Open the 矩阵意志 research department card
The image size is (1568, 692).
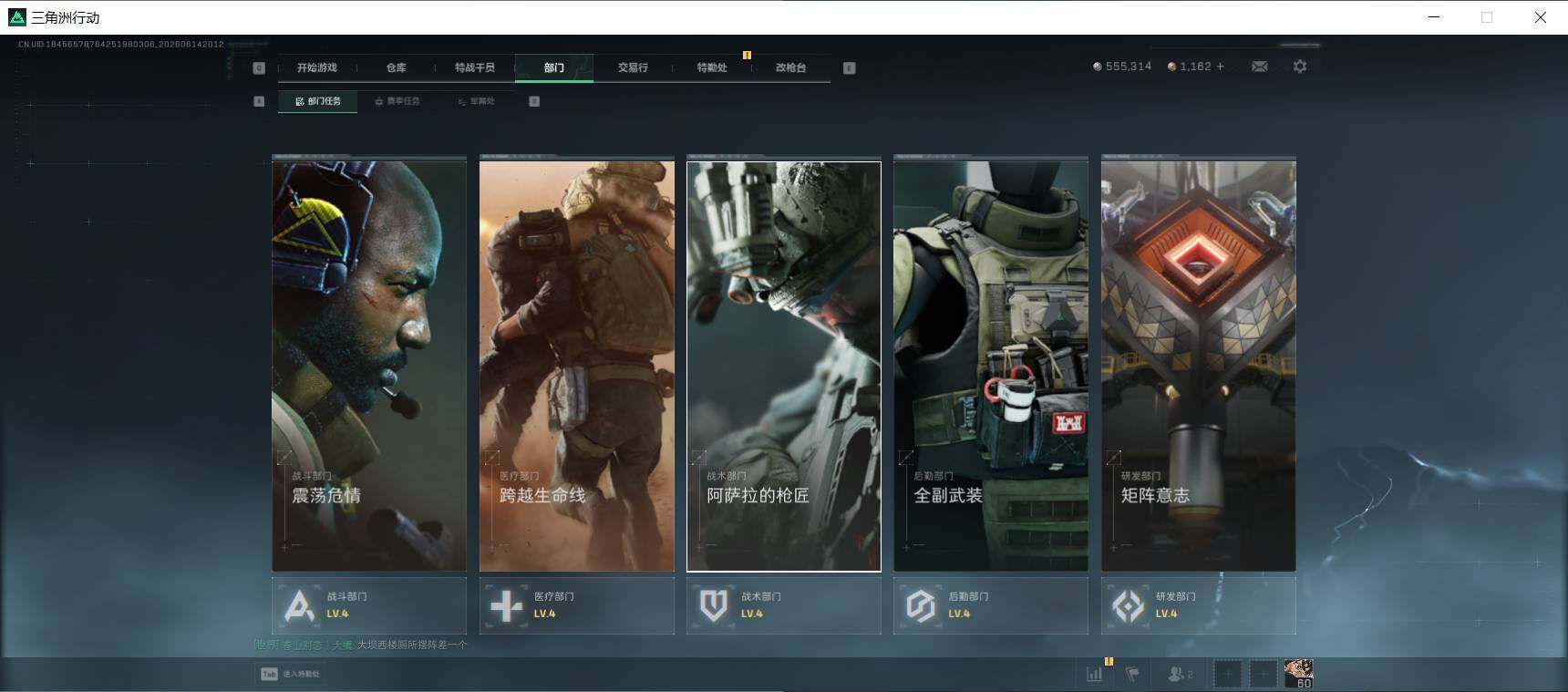click(1199, 366)
